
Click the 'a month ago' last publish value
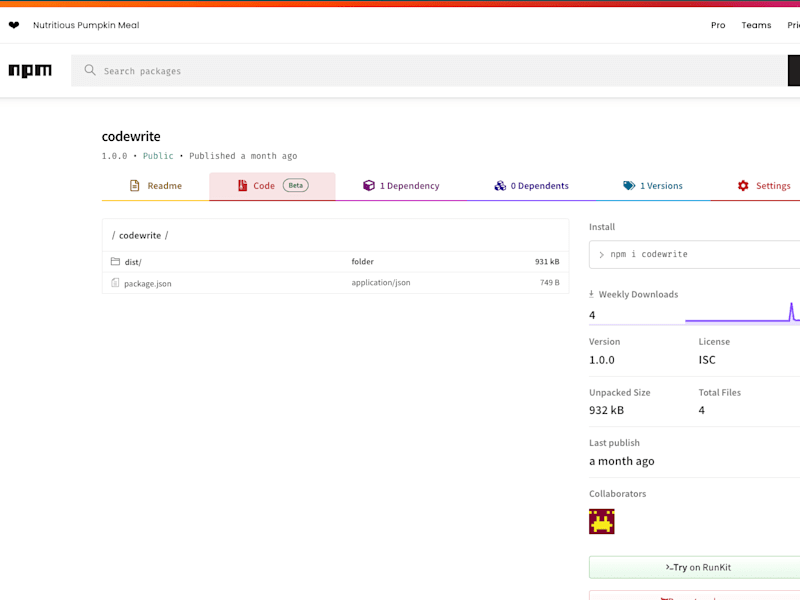622,461
